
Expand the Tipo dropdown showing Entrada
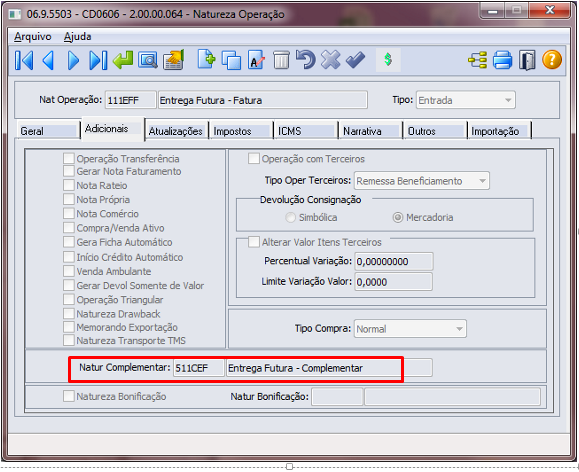(466, 100)
